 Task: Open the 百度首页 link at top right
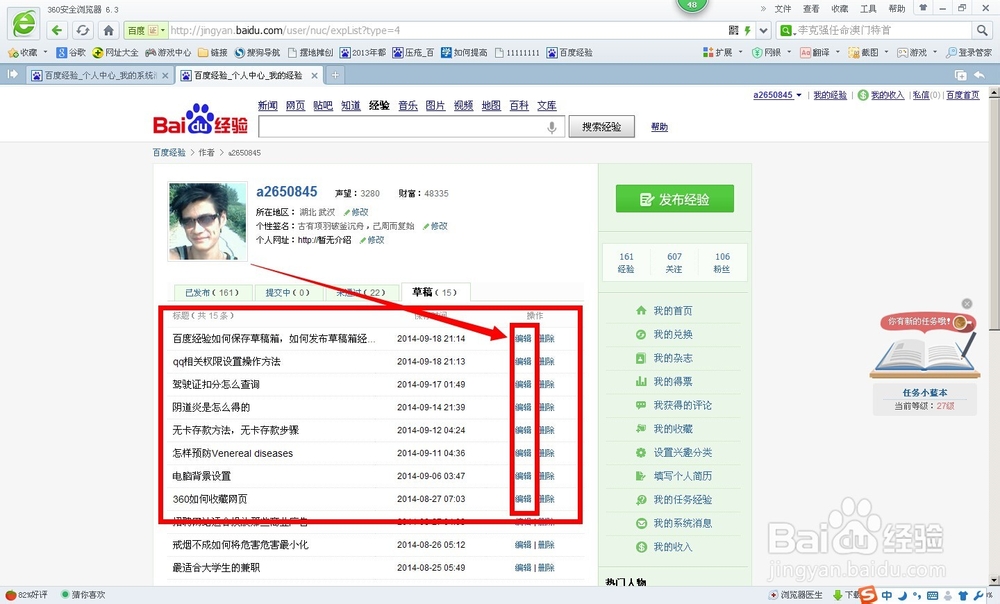962,95
